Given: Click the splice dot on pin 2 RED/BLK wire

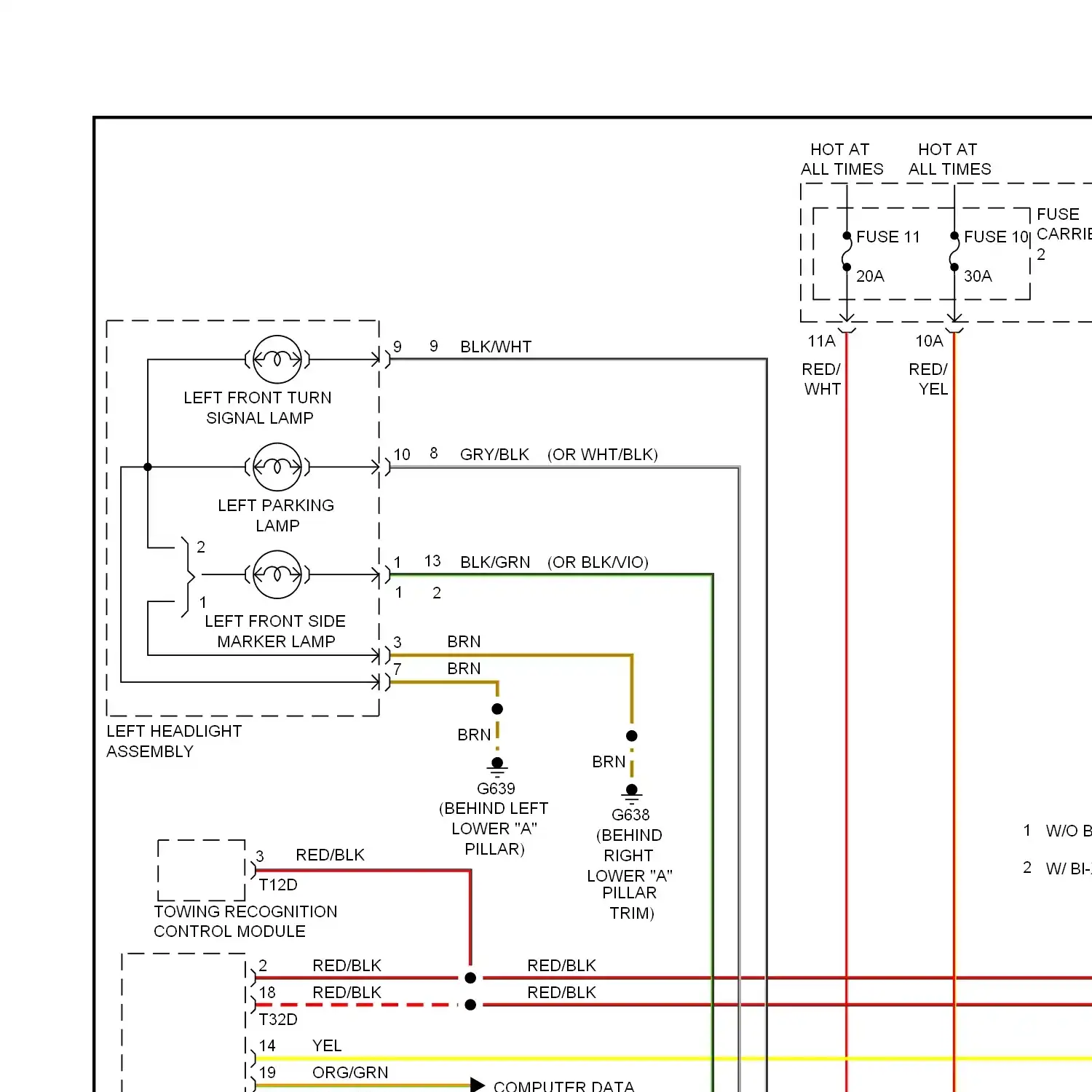Looking at the screenshot, I should [x=470, y=978].
